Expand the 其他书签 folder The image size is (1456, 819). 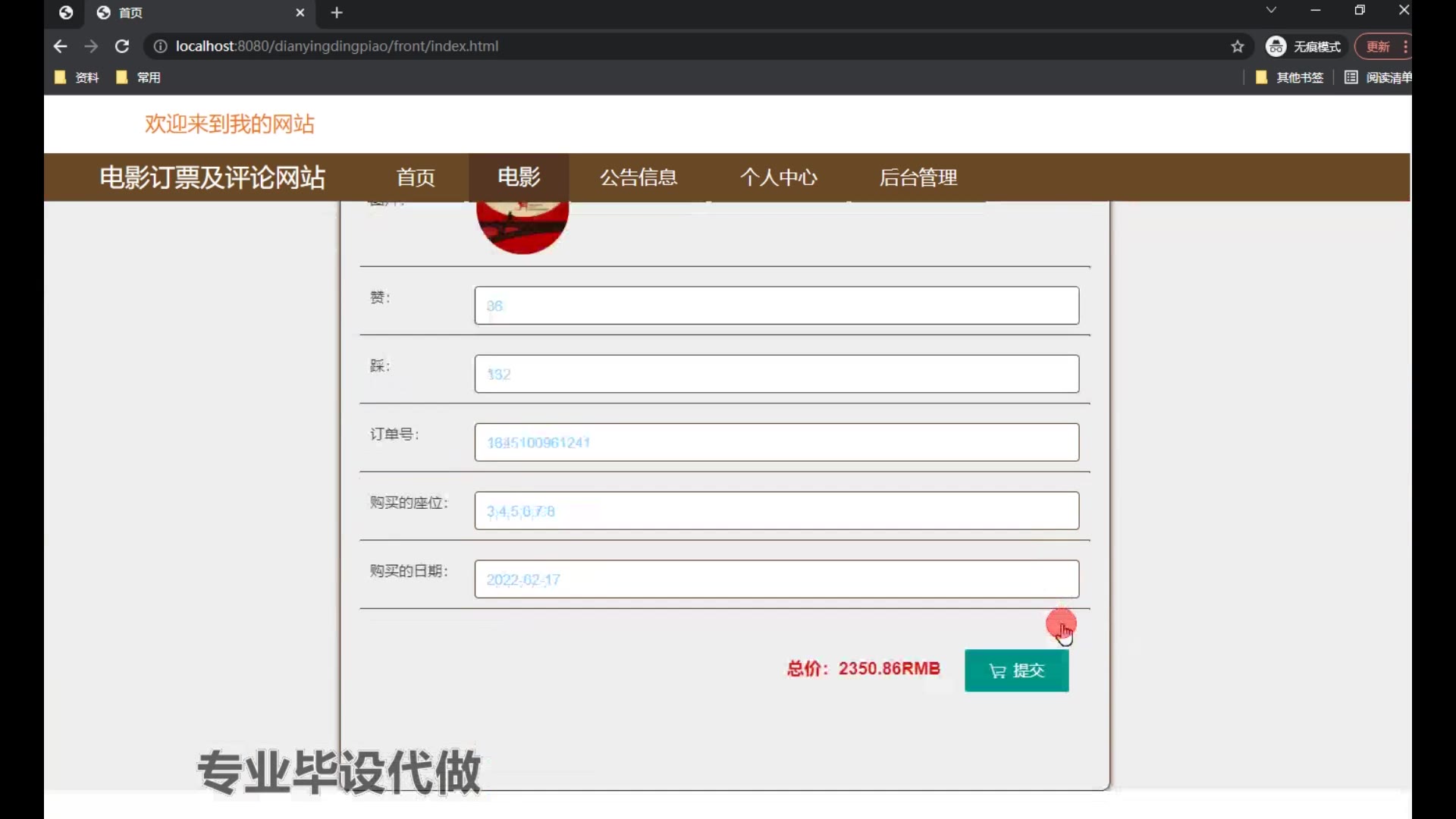tap(1289, 77)
